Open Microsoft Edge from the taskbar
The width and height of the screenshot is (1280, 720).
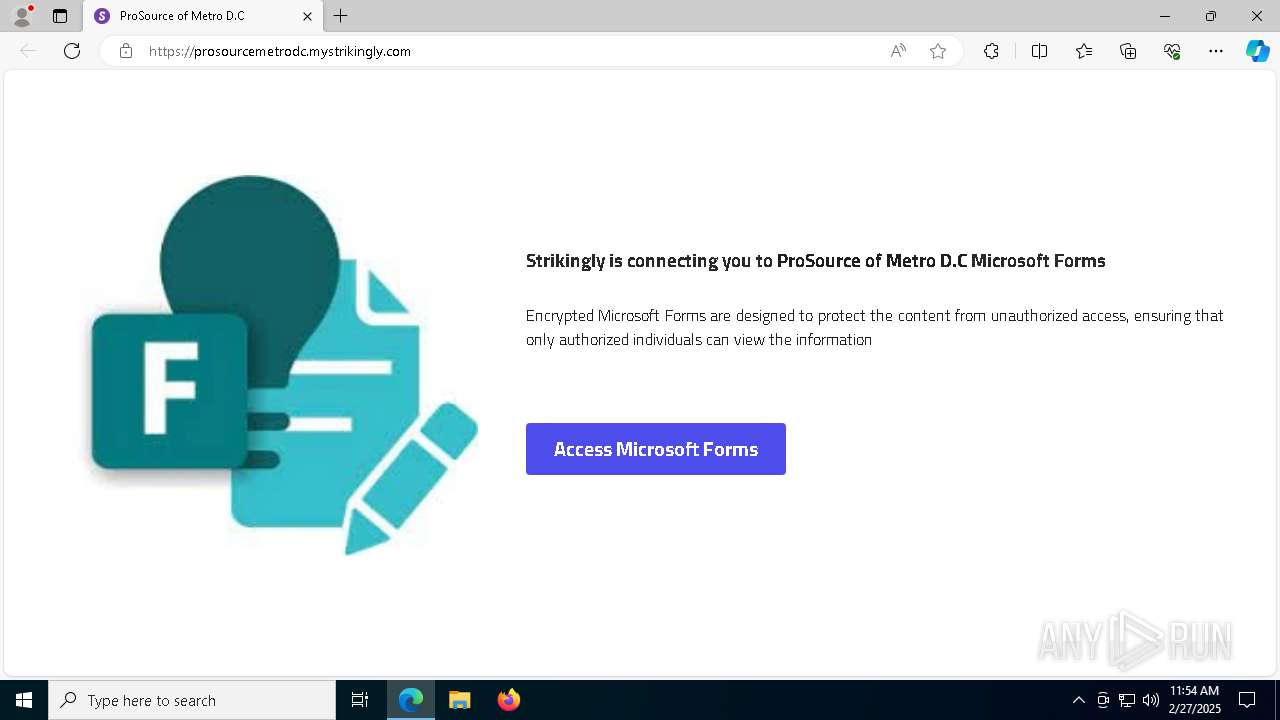click(411, 700)
